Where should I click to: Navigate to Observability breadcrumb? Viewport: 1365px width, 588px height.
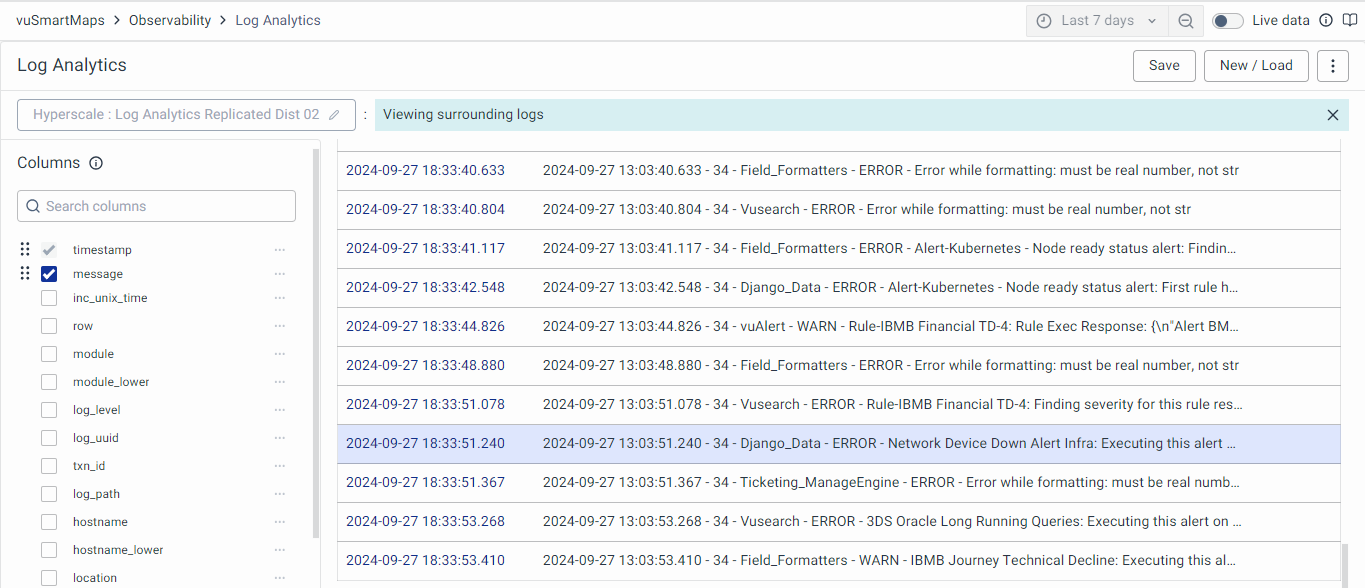(169, 20)
